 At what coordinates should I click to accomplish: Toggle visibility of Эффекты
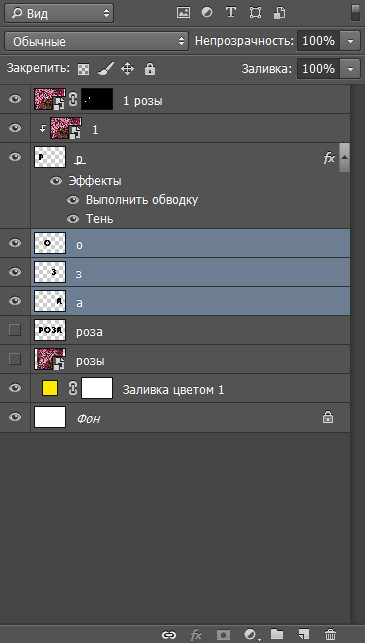point(56,181)
